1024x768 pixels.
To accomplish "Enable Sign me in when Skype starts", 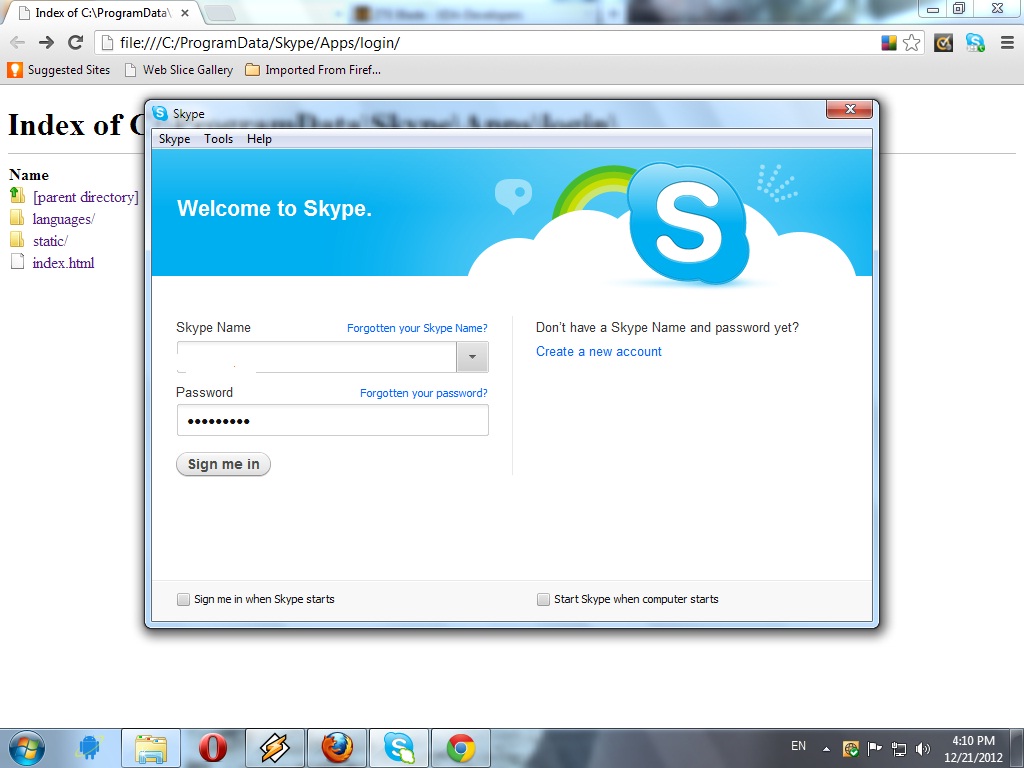I will point(184,600).
